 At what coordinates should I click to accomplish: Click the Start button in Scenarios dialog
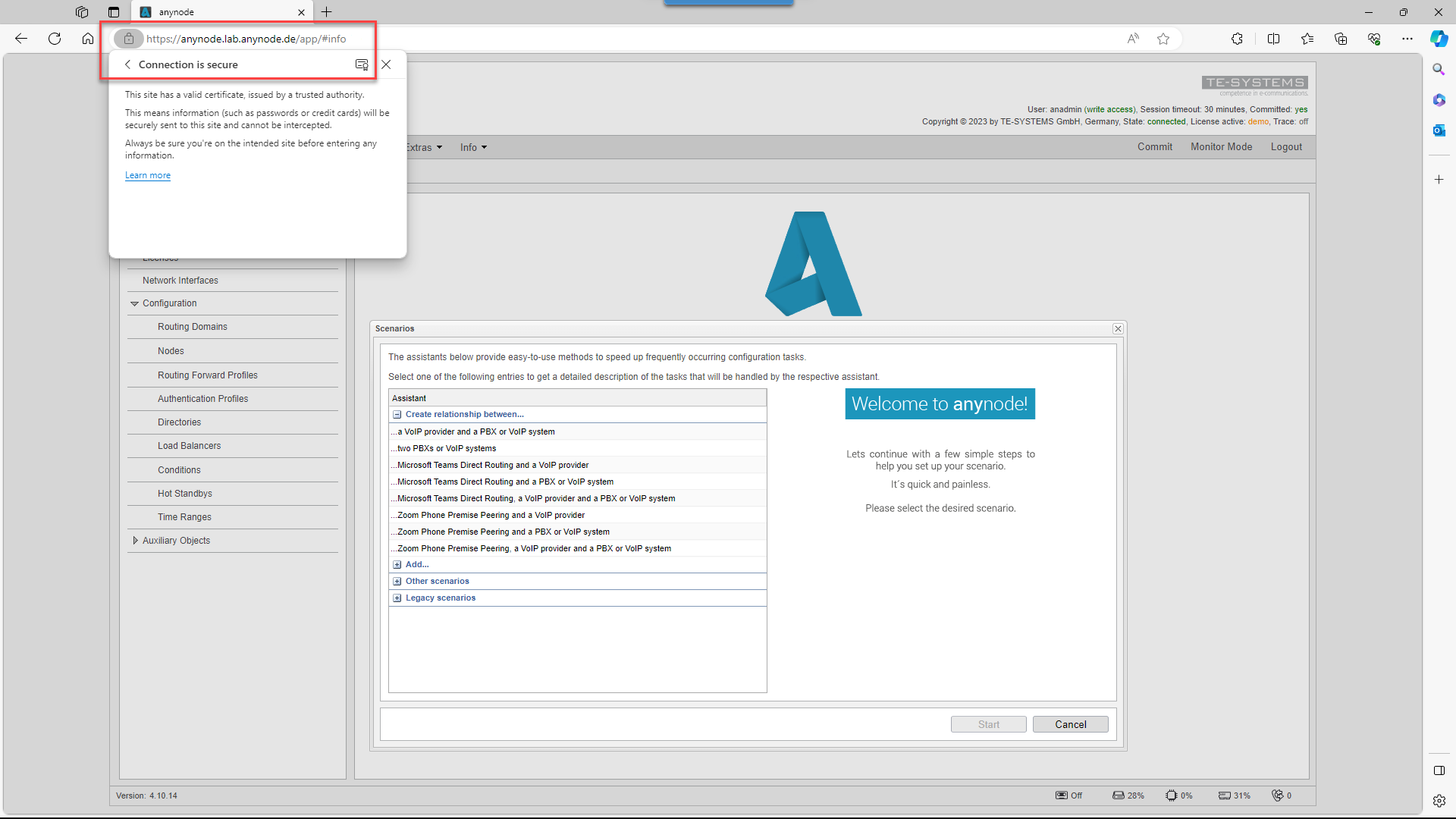(988, 723)
